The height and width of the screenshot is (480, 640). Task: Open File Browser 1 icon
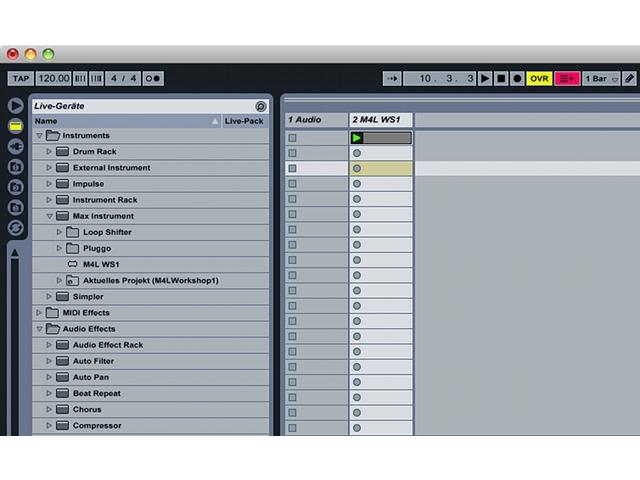coord(16,167)
